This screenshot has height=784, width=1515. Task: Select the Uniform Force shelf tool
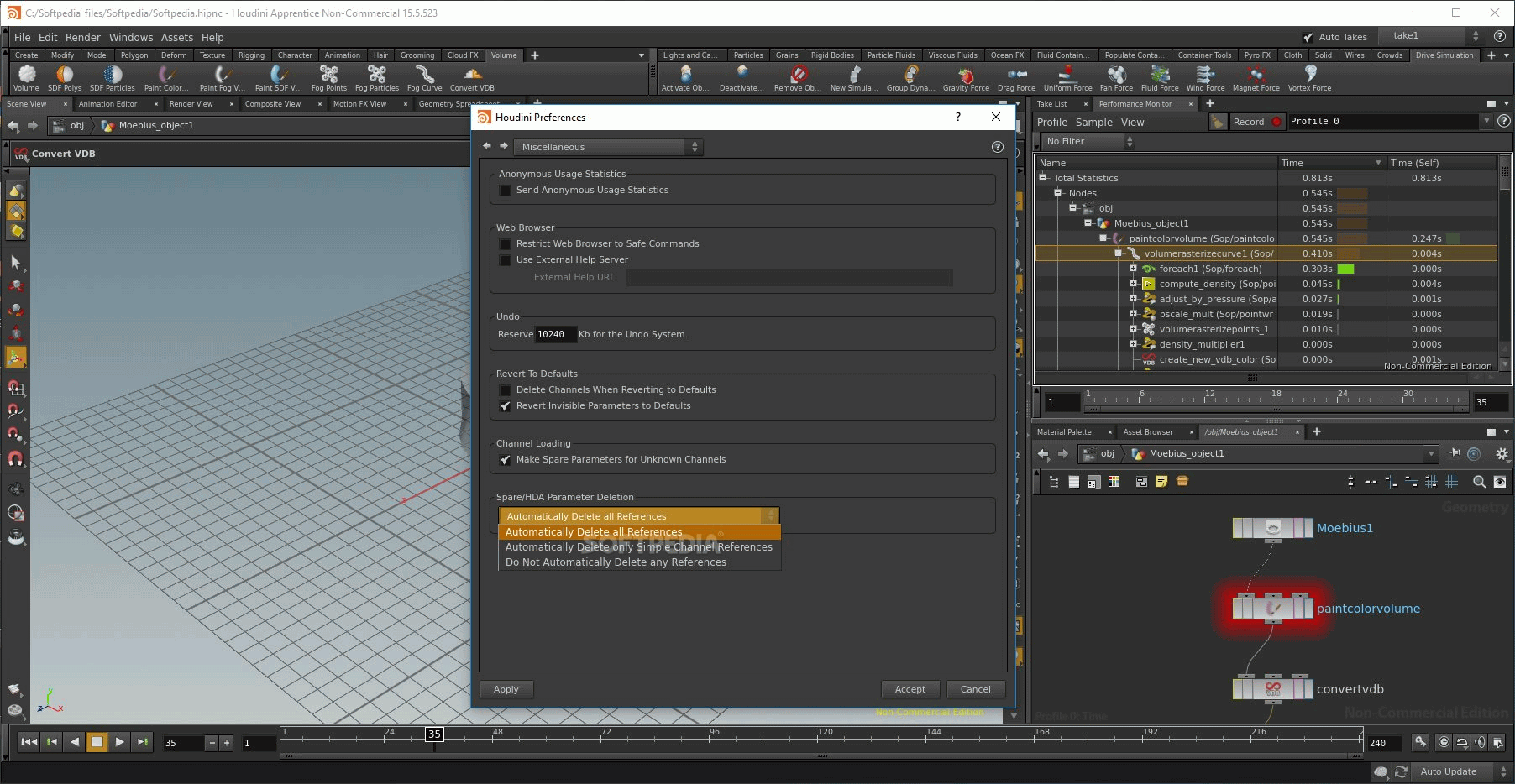pos(1068,78)
